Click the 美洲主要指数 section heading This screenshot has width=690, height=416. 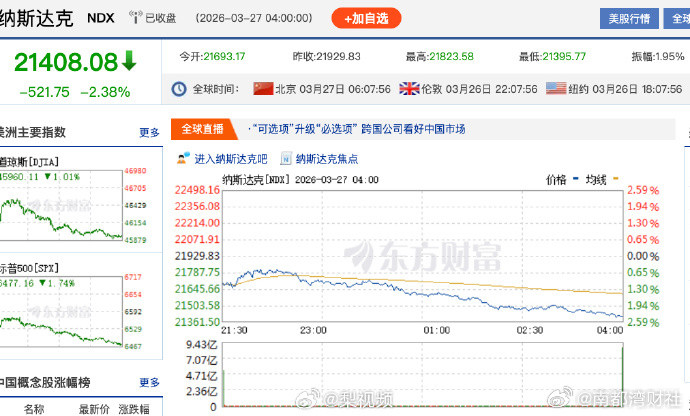[33, 132]
